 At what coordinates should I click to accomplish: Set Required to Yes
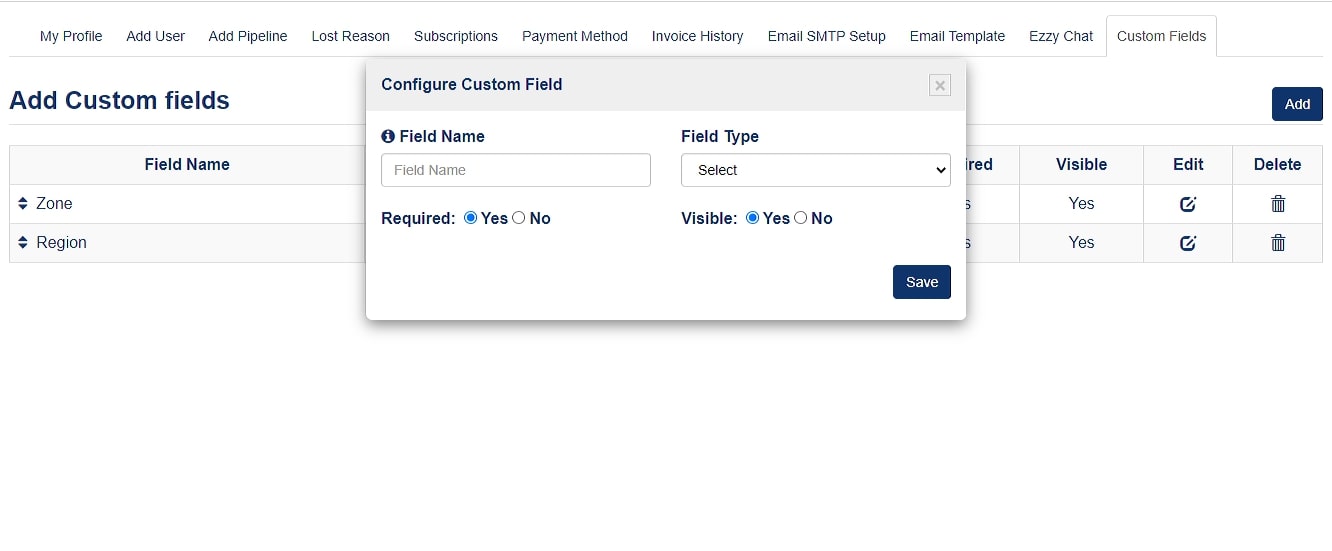click(471, 218)
